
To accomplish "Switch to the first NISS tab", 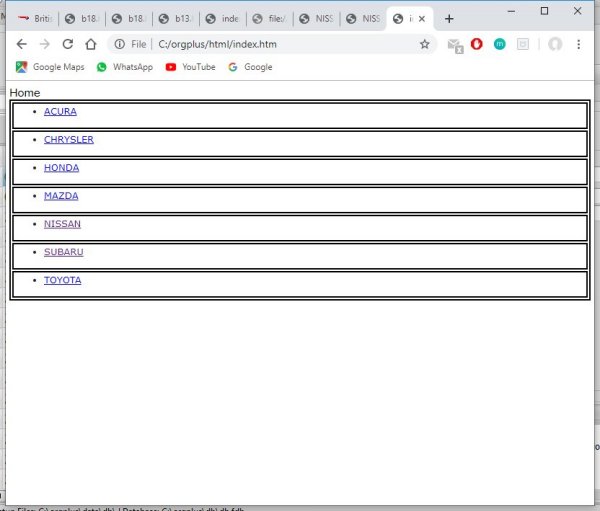I will [x=316, y=19].
